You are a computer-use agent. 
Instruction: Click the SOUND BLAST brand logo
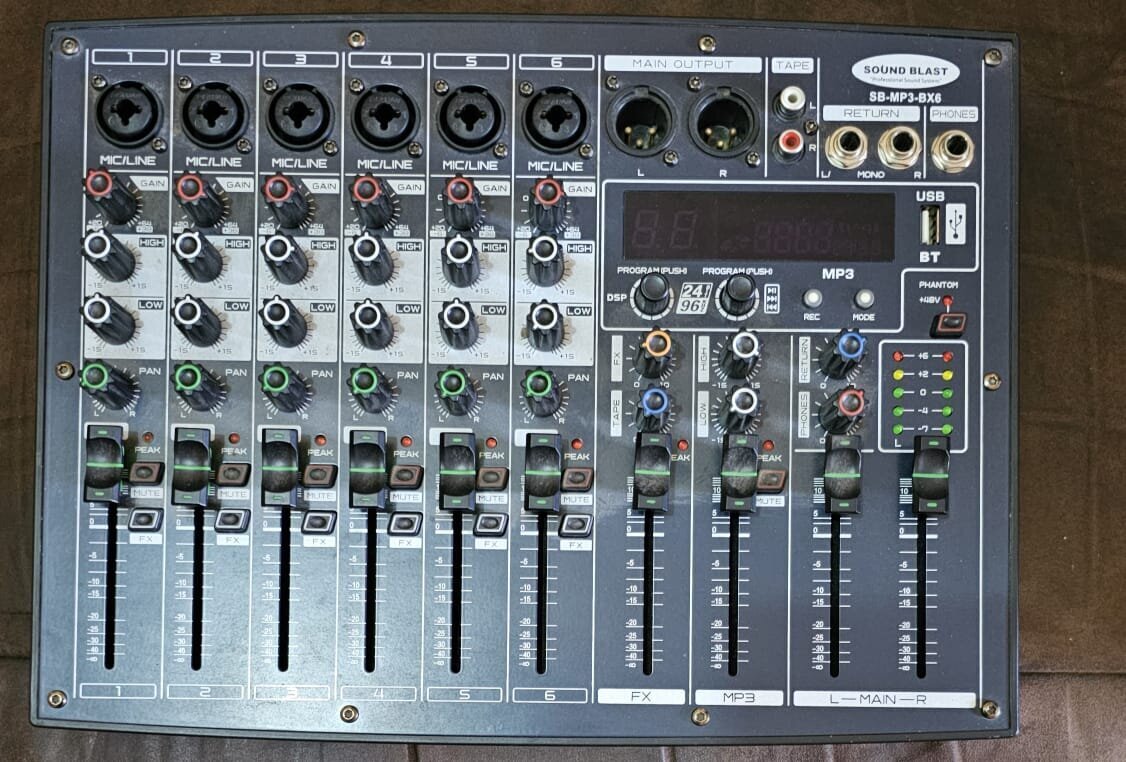coord(906,73)
